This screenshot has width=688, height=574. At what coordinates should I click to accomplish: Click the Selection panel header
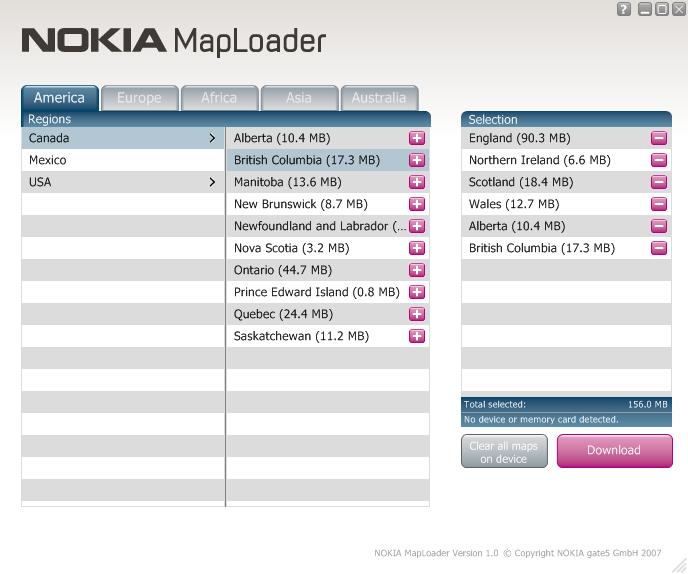coord(566,119)
